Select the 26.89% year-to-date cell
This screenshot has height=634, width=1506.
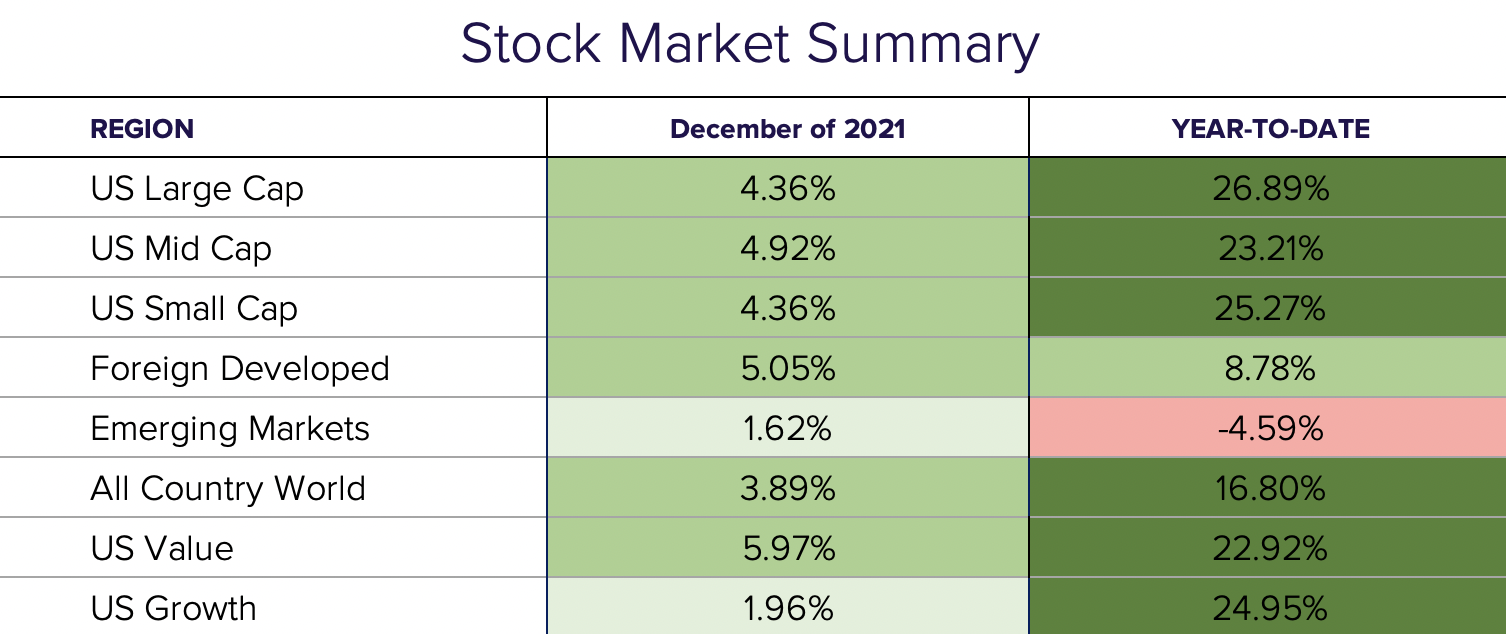1270,189
